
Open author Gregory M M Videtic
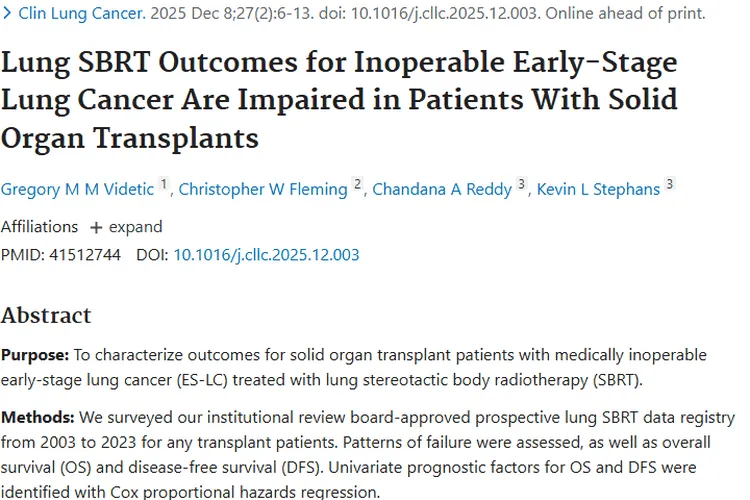pyautogui.click(x=77, y=190)
